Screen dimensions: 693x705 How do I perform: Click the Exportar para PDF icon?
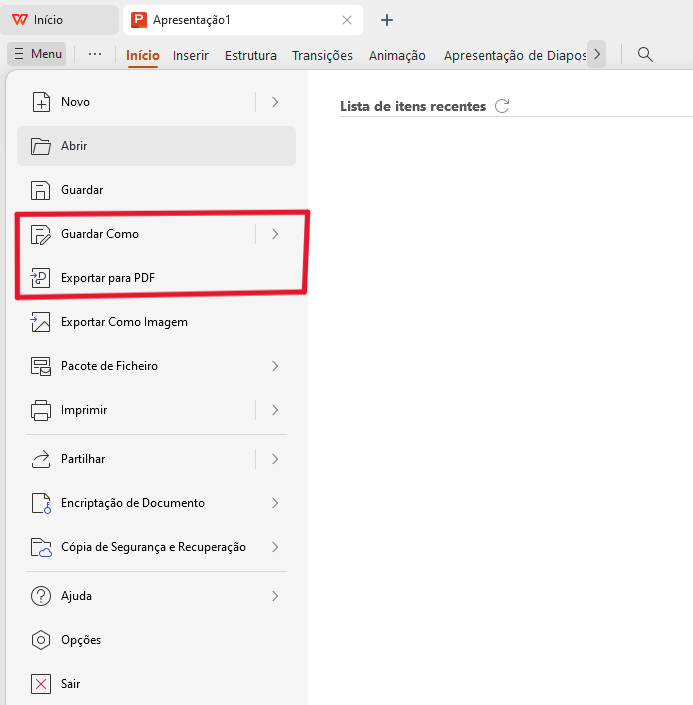(x=40, y=278)
